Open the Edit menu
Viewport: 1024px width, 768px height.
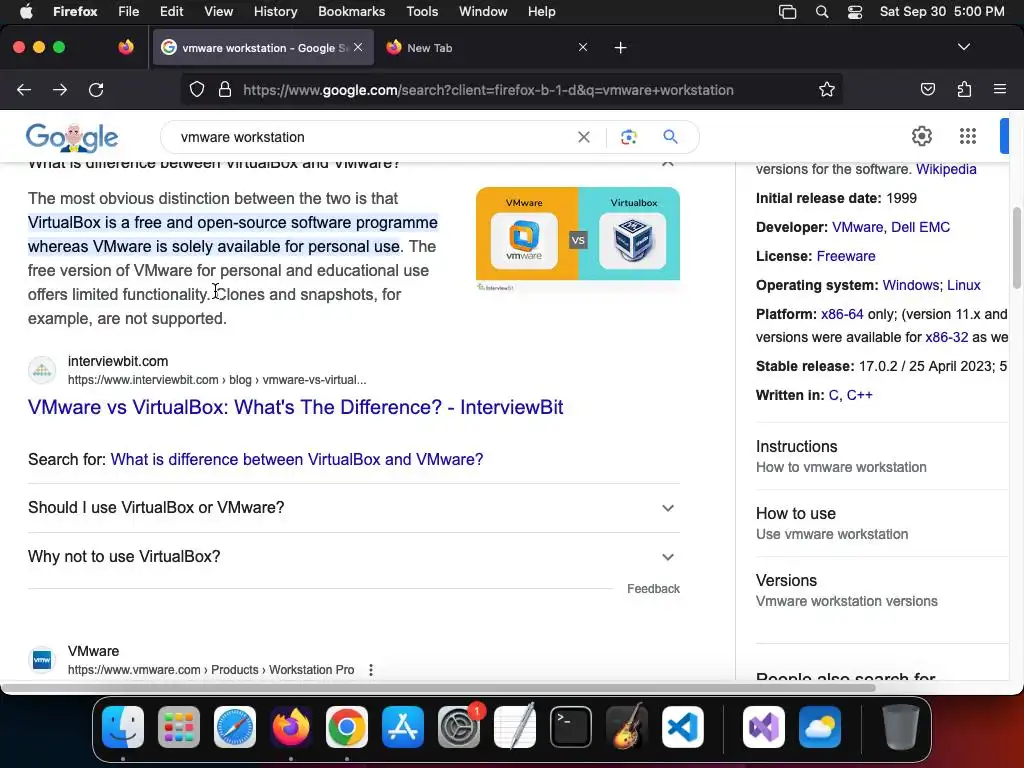pos(172,12)
